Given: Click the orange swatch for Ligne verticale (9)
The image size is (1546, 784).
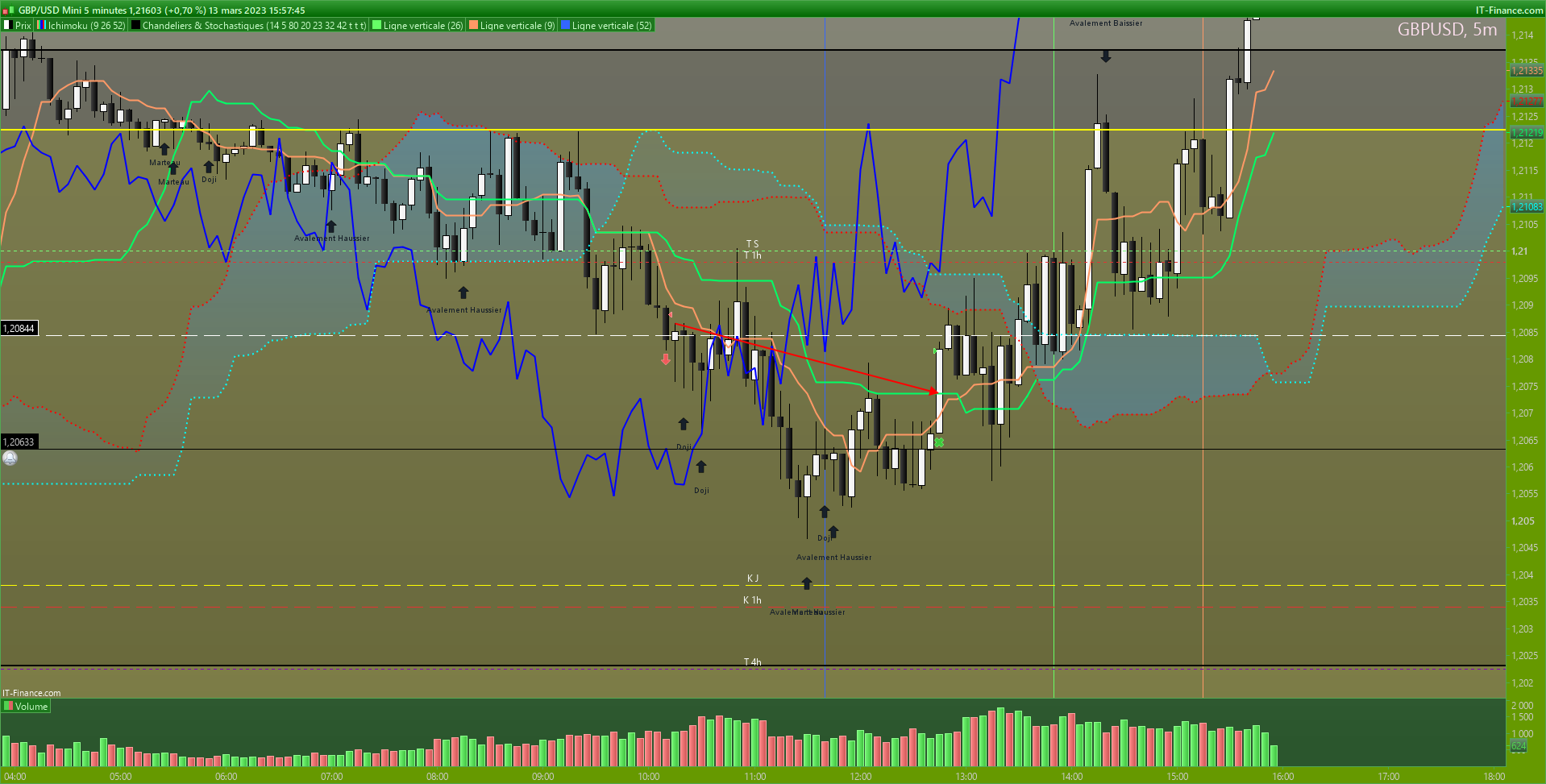Looking at the screenshot, I should [473, 26].
